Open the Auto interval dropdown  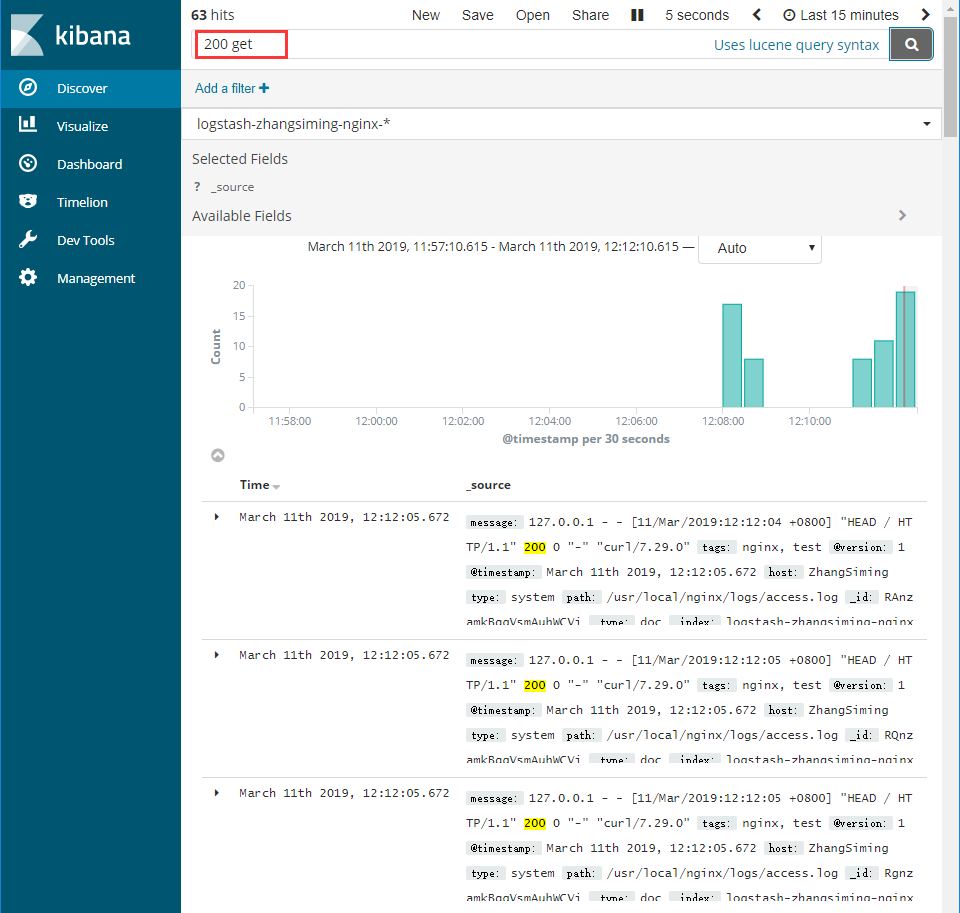click(x=759, y=248)
